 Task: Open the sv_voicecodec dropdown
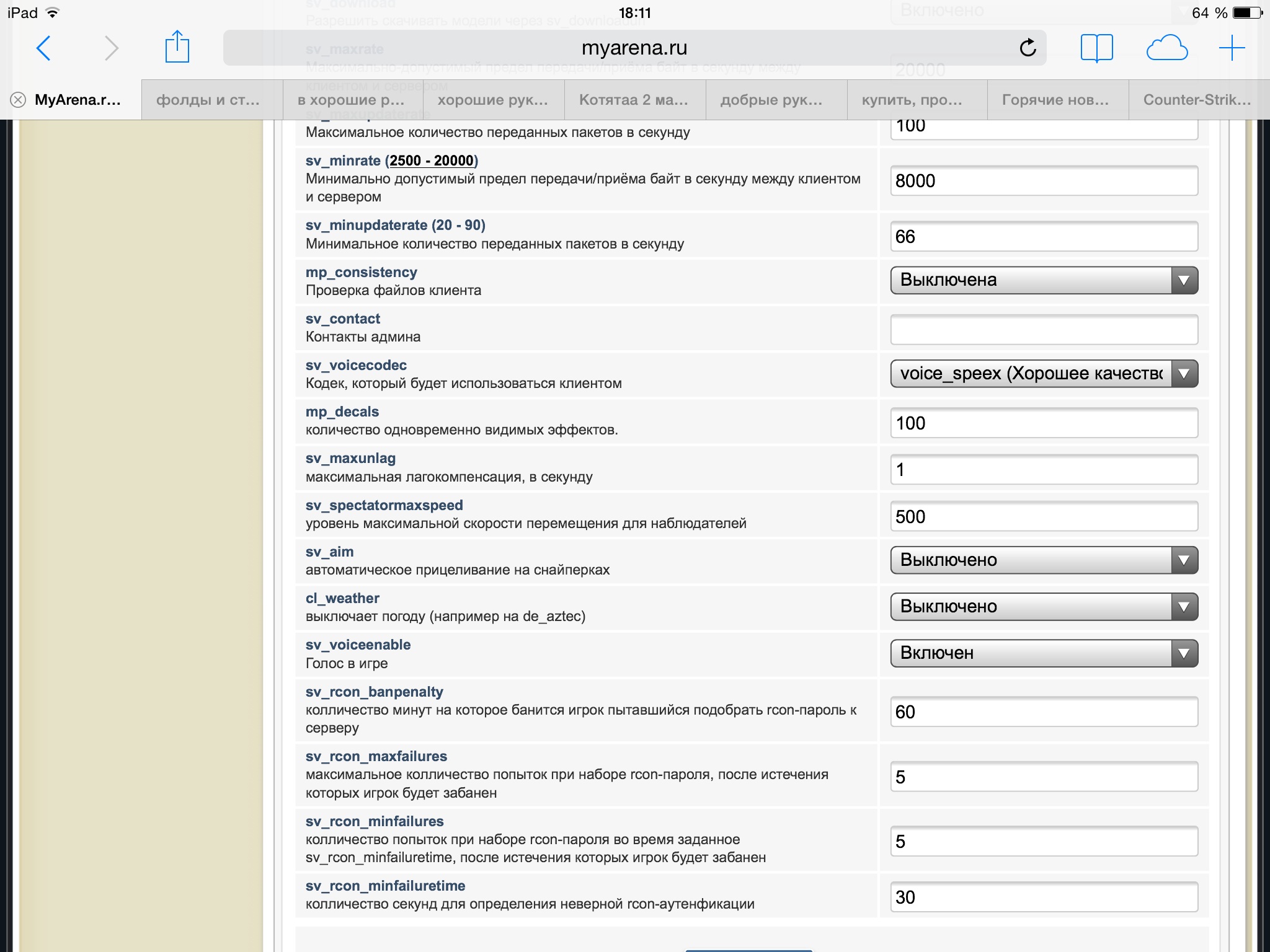(x=1044, y=374)
